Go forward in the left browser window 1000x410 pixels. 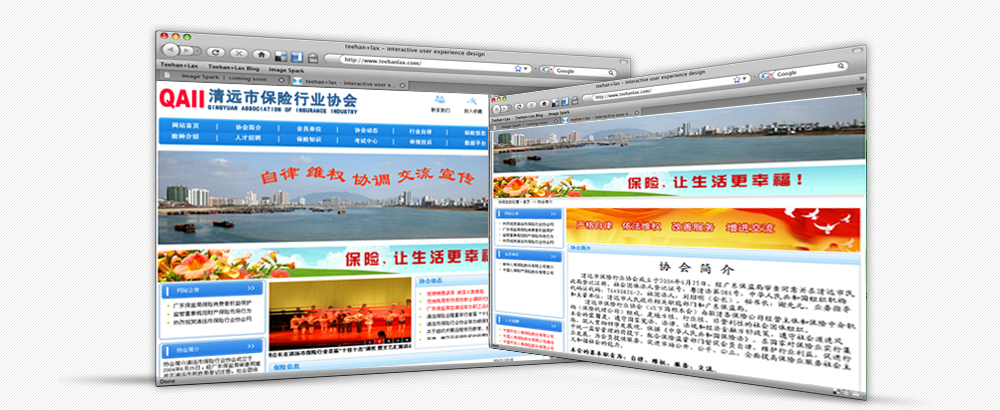coord(186,50)
